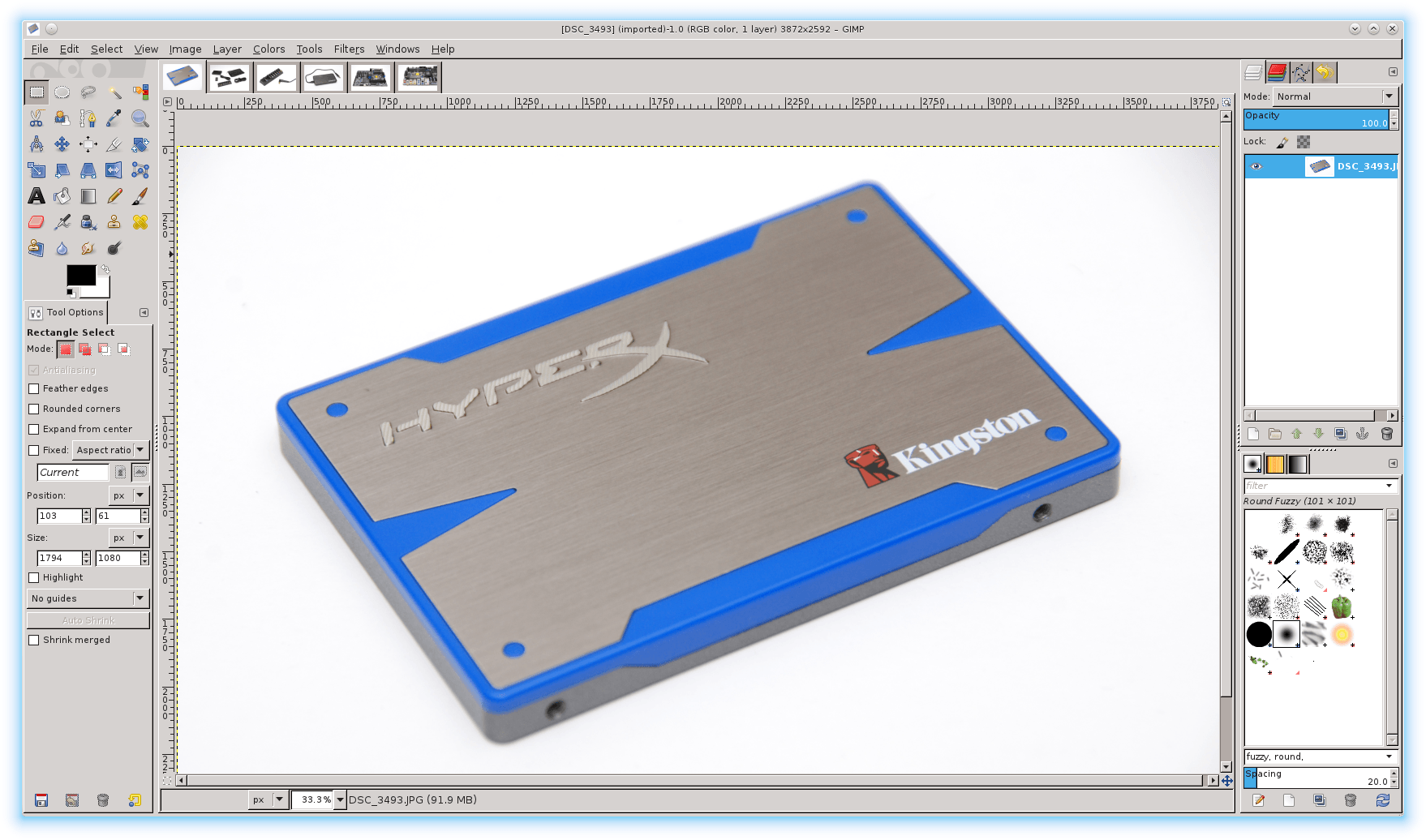Select the Scissors Select tool

tap(36, 118)
